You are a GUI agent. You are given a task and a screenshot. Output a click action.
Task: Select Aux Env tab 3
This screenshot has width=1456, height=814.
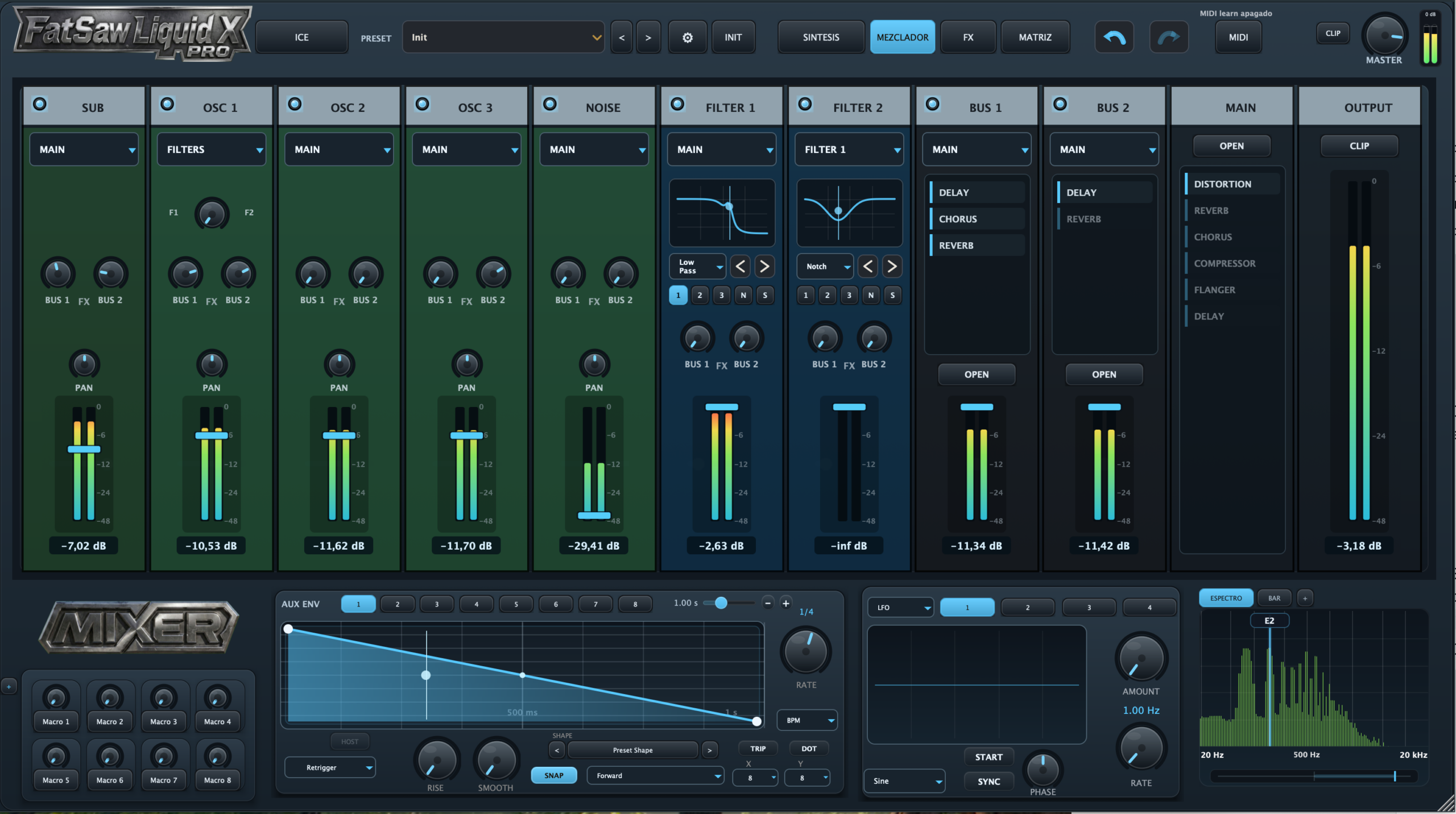[437, 604]
